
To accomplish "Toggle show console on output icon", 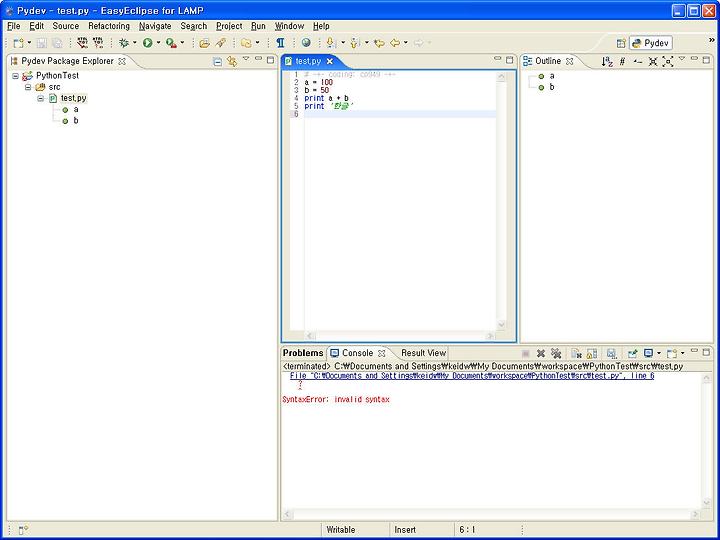I will [x=612, y=353].
